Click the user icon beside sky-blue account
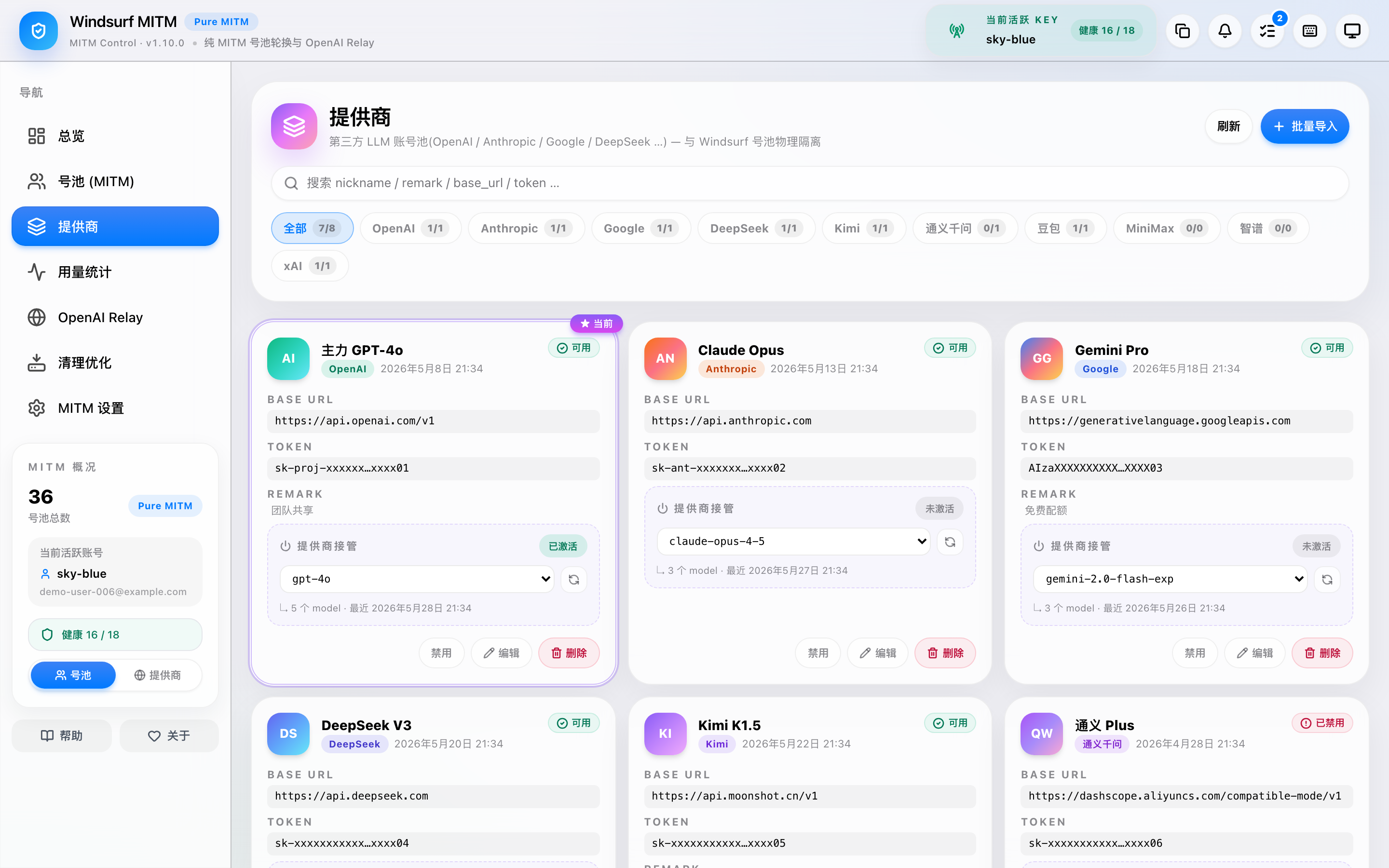 45,573
